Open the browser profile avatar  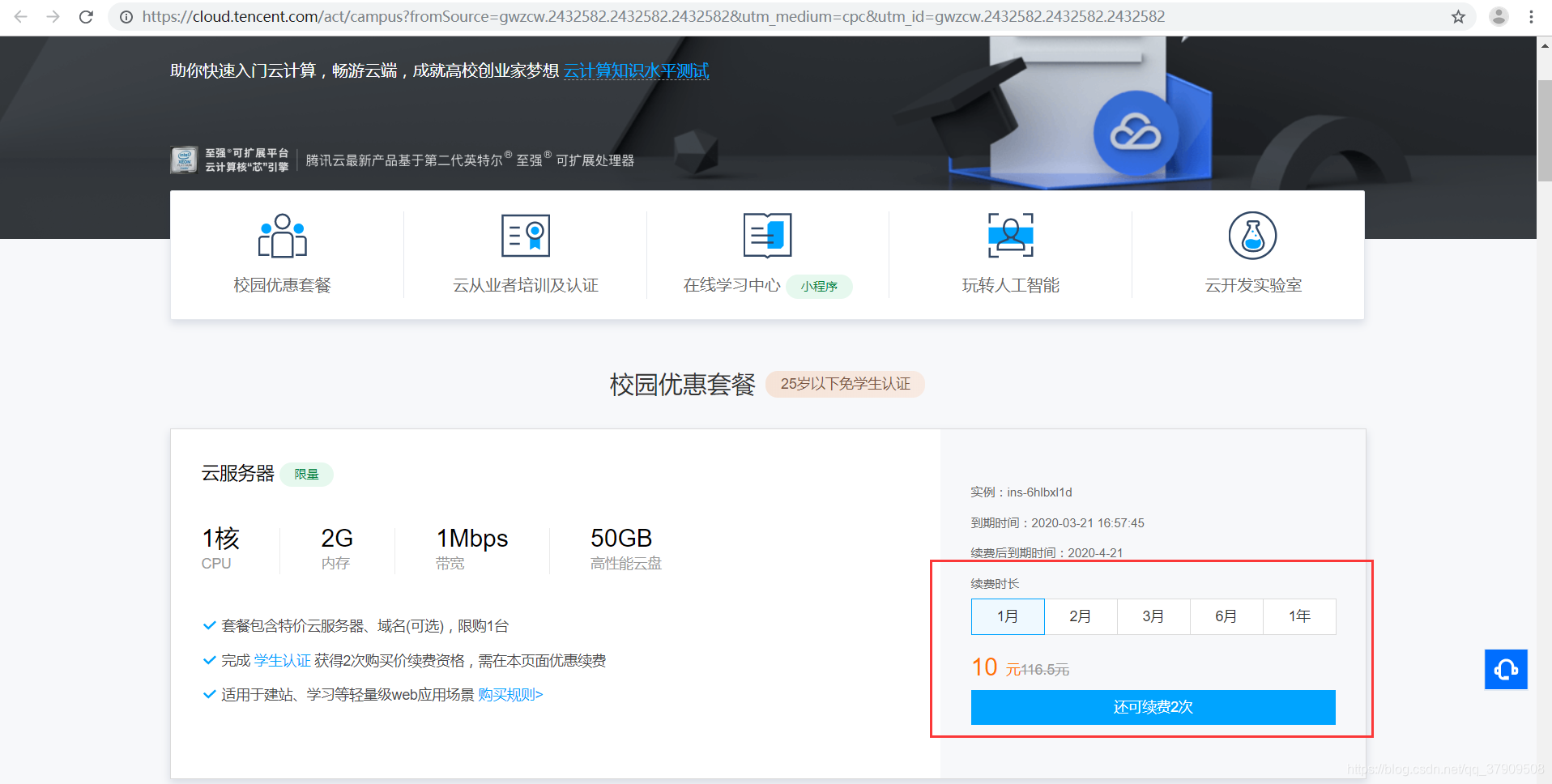[x=1499, y=16]
